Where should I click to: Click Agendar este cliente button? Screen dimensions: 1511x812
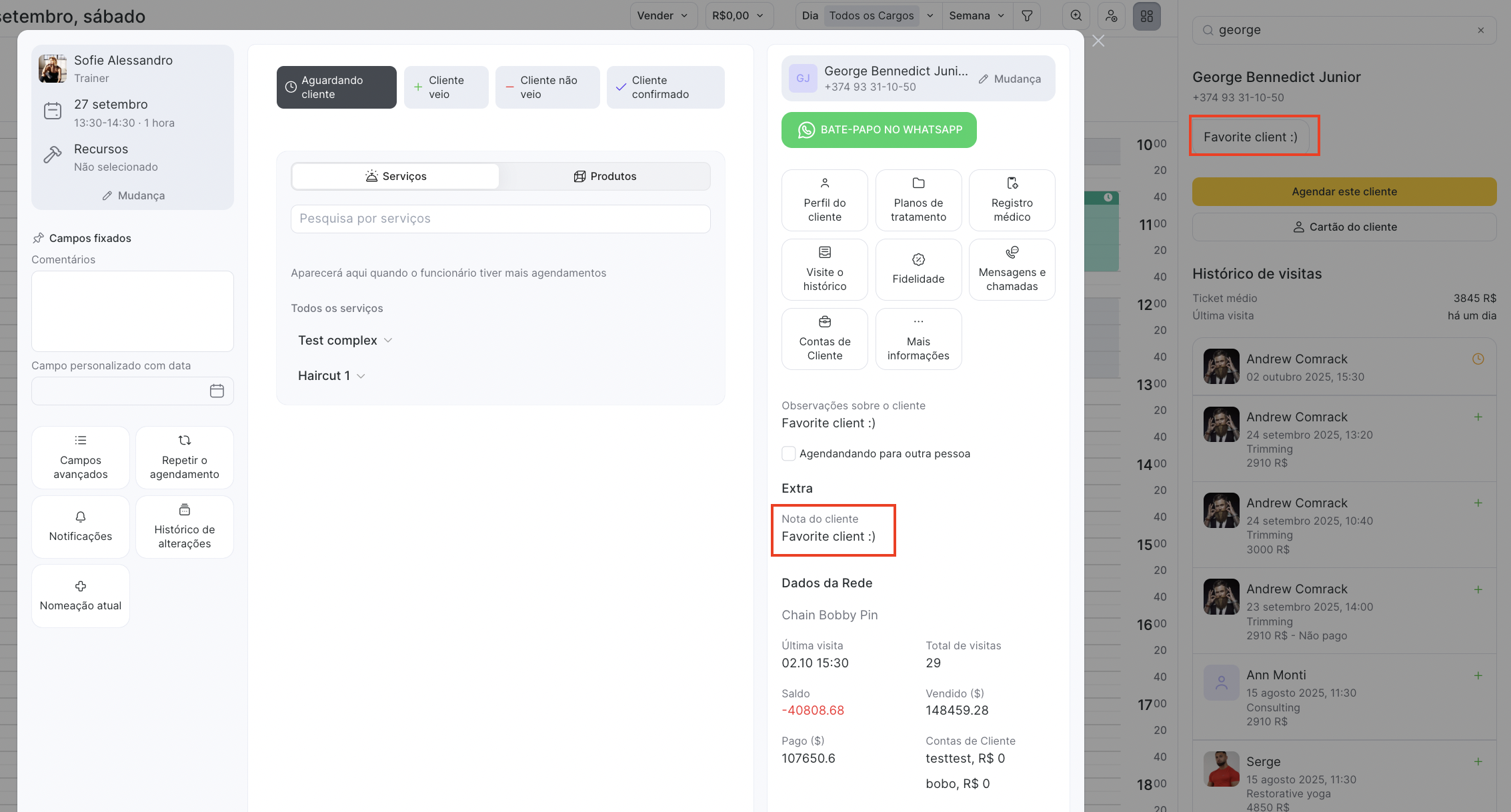1344,192
